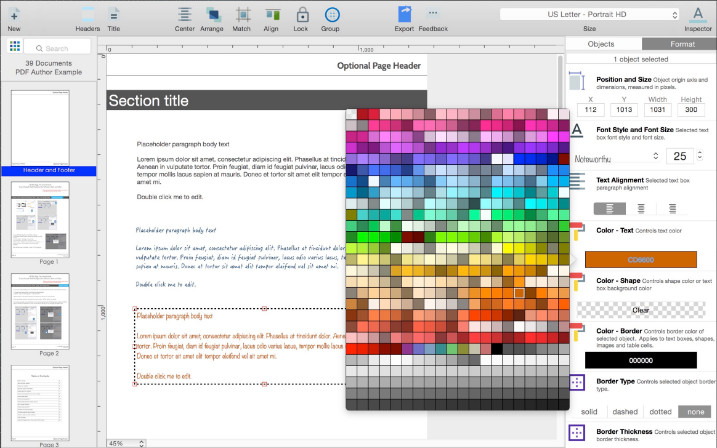This screenshot has height=448, width=717.
Task: Select the Page 2 thumbnail
Action: tap(40, 311)
